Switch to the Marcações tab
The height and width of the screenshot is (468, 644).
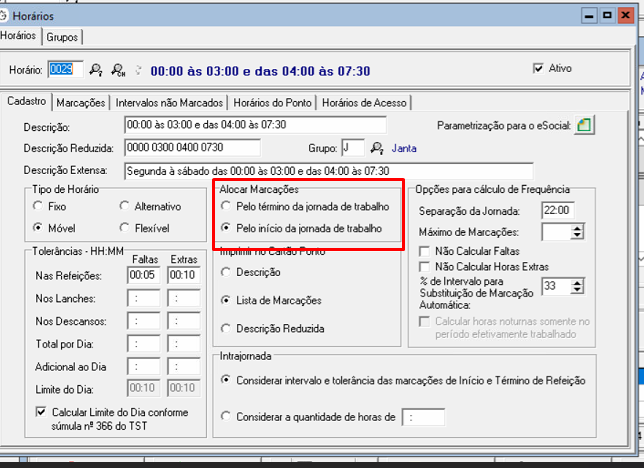pos(81,102)
